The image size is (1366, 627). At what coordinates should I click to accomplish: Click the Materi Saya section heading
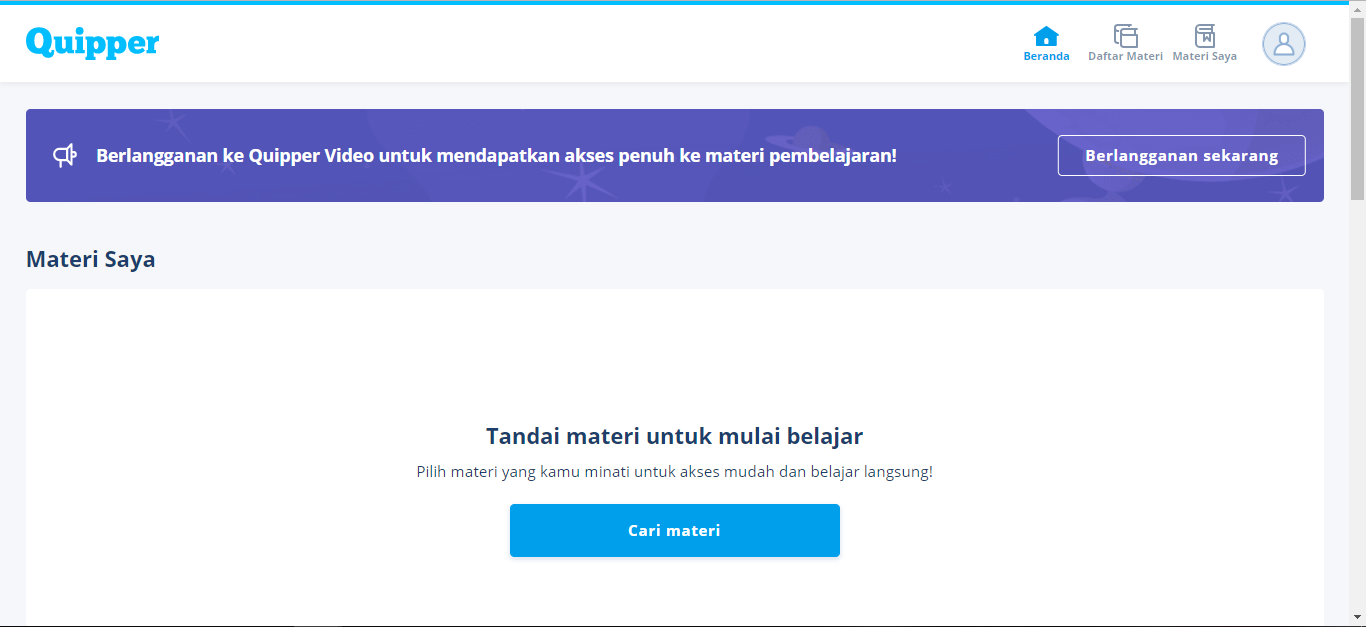coord(91,260)
